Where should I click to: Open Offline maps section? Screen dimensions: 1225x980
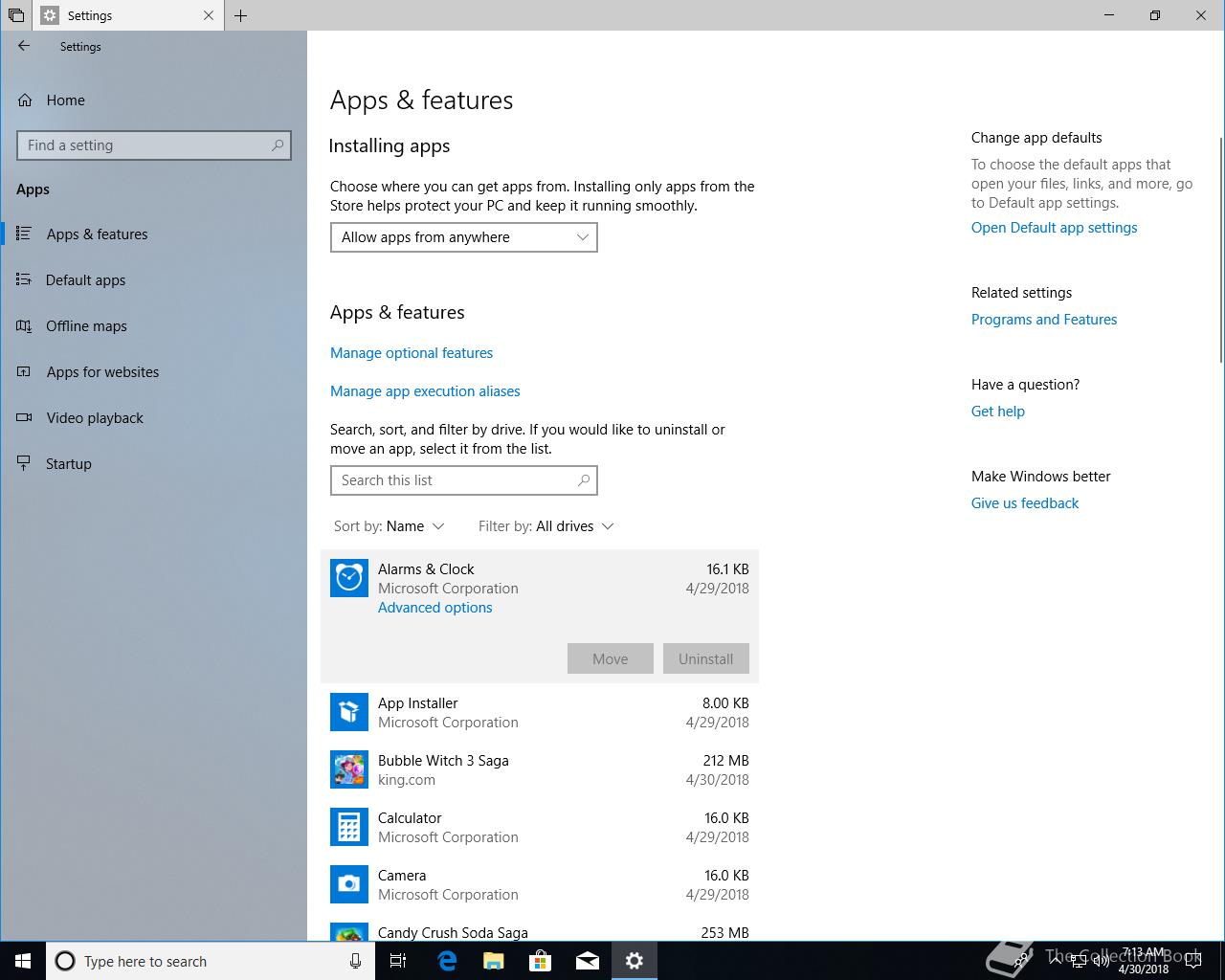tap(153, 326)
